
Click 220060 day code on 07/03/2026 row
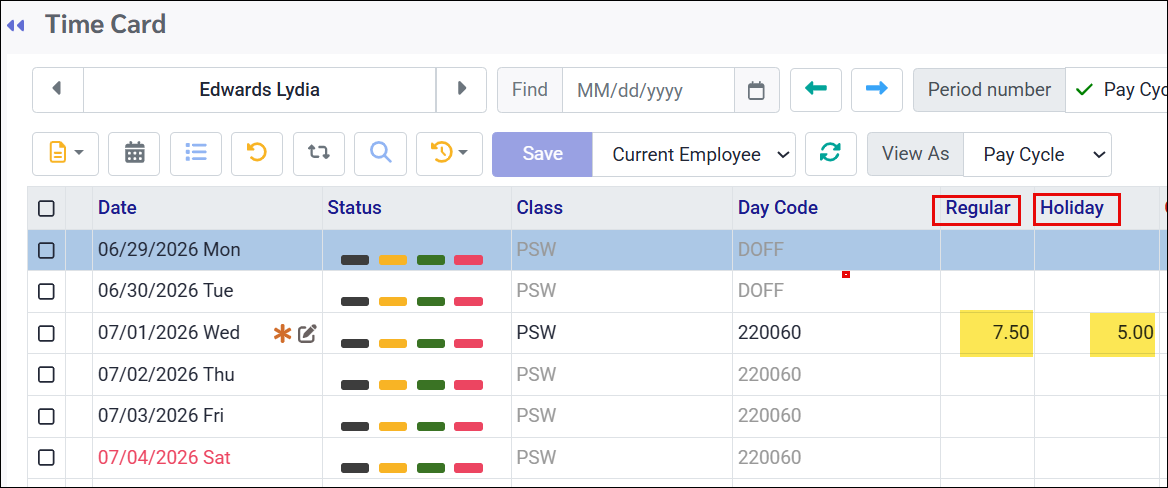(769, 415)
